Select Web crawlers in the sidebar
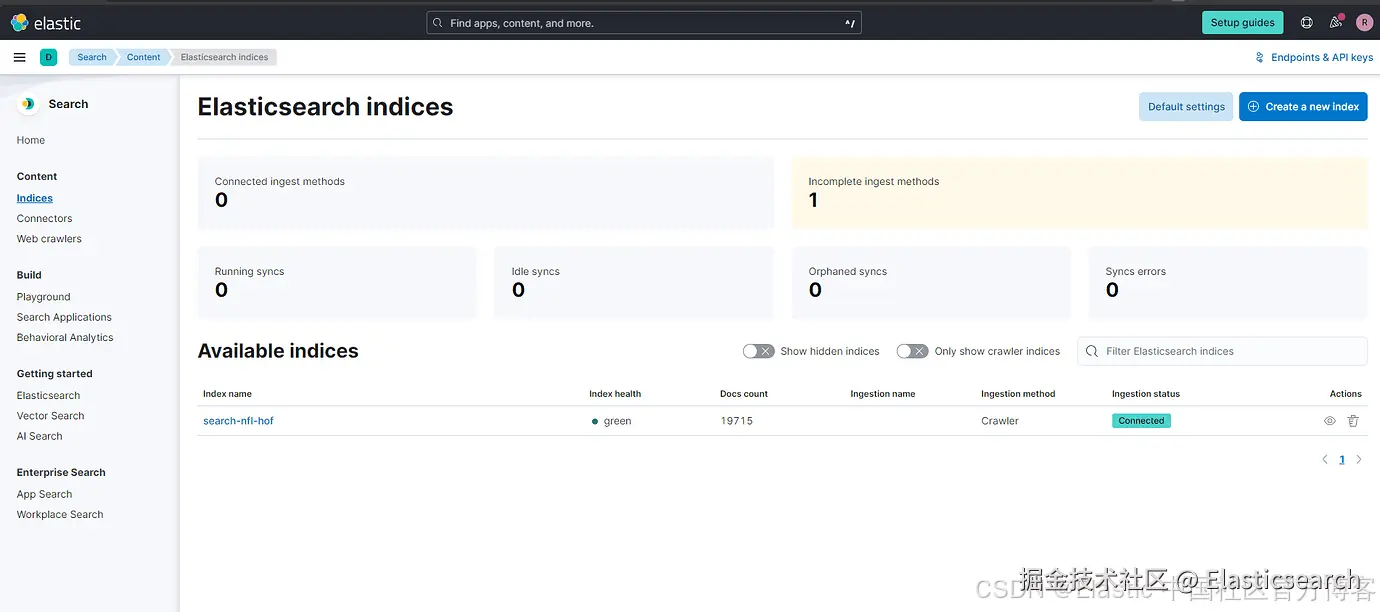Image resolution: width=1380 pixels, height=612 pixels. [x=49, y=239]
